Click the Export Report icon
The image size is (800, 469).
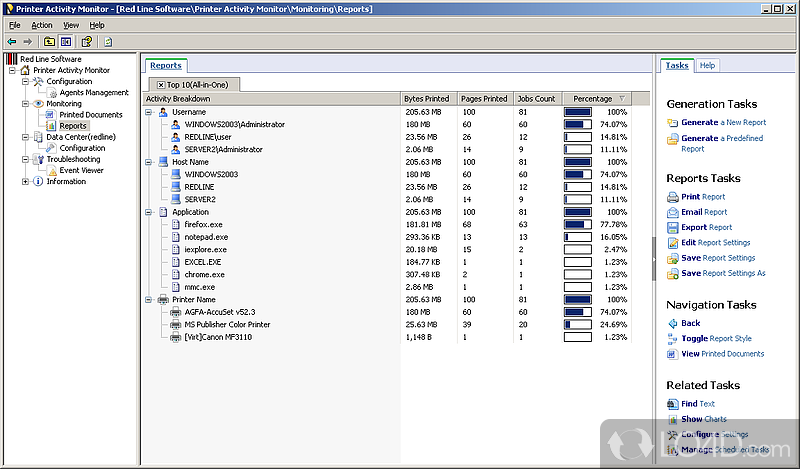click(x=672, y=227)
